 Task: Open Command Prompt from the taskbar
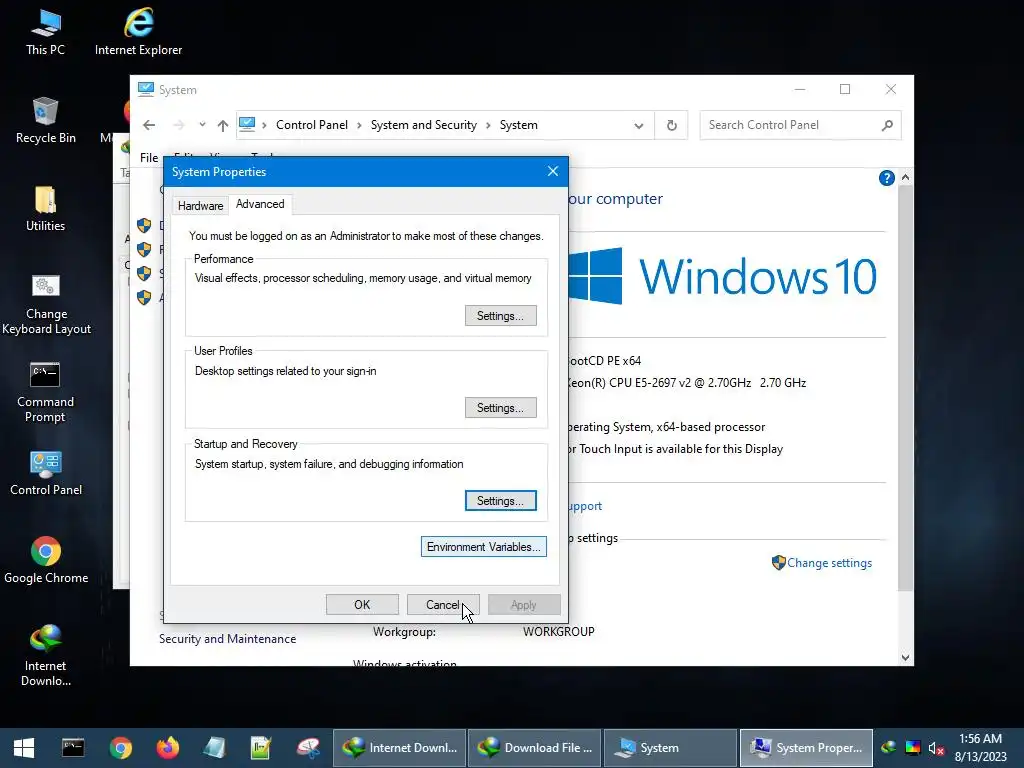pos(72,748)
